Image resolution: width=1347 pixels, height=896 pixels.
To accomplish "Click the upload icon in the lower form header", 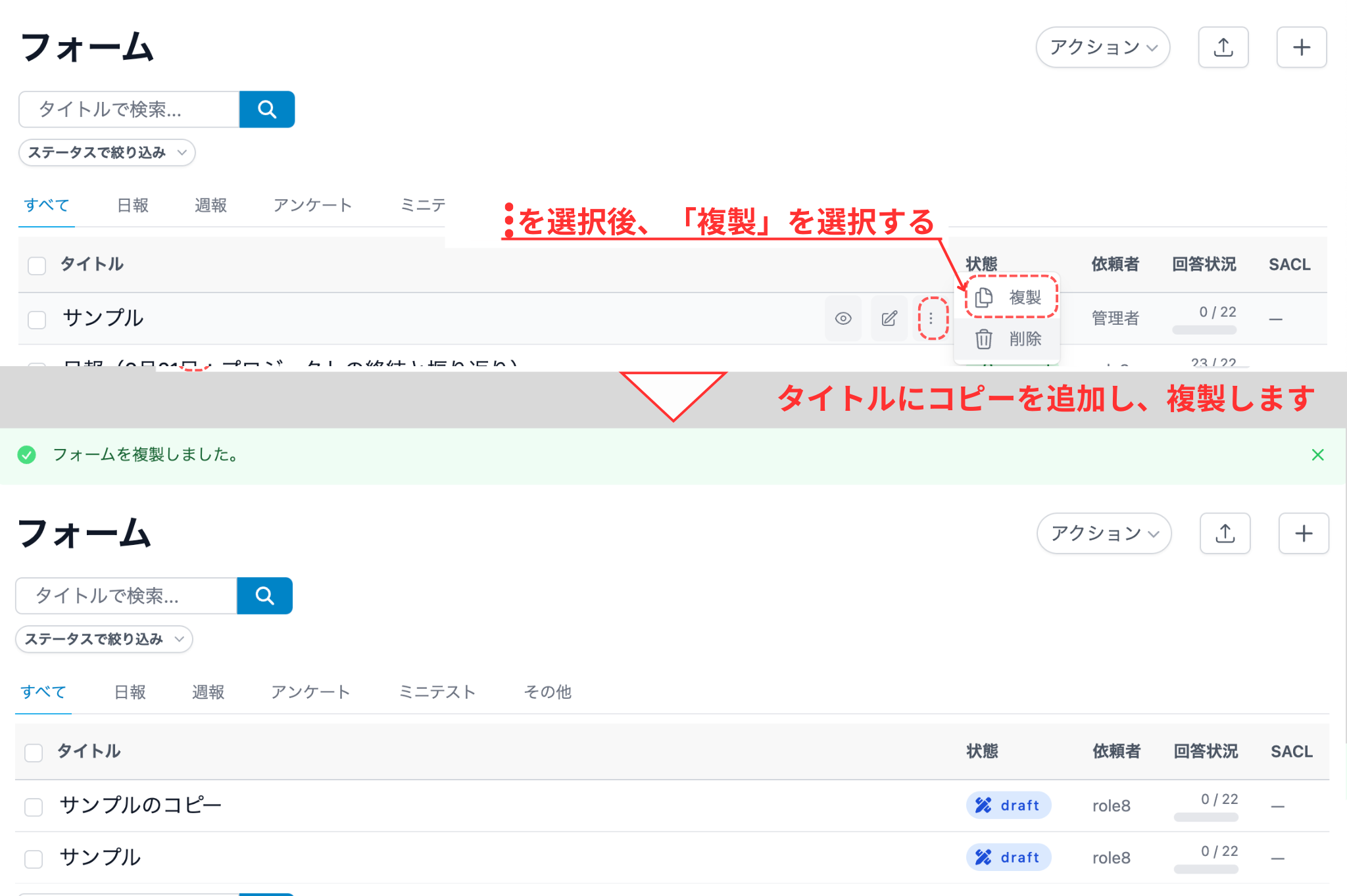I will coord(1225,533).
